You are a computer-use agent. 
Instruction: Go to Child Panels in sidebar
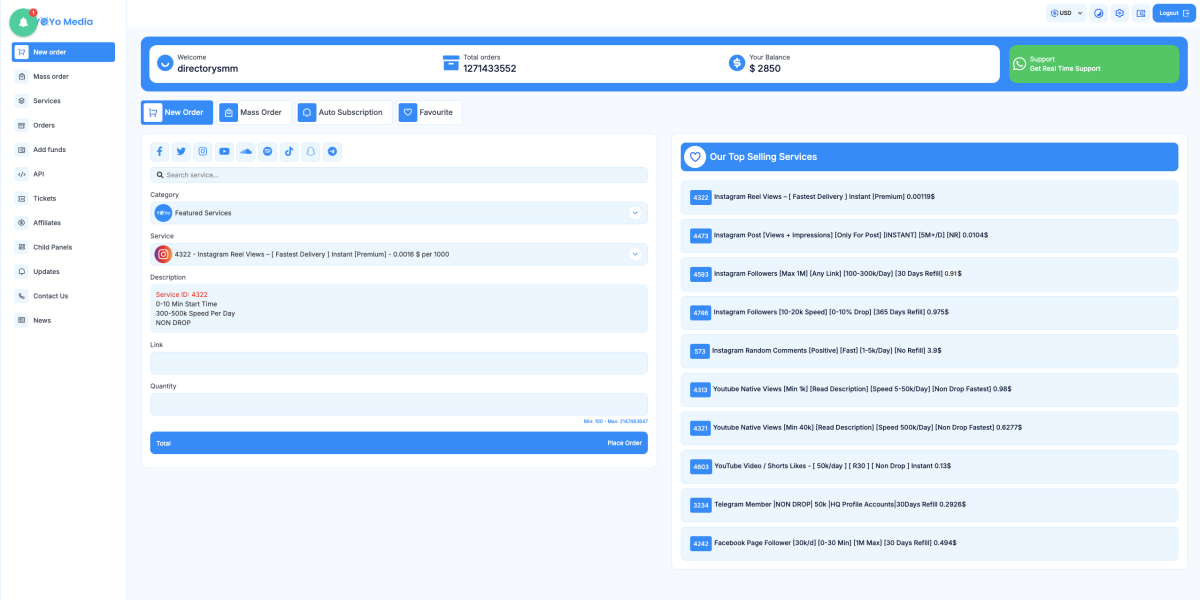pos(52,247)
